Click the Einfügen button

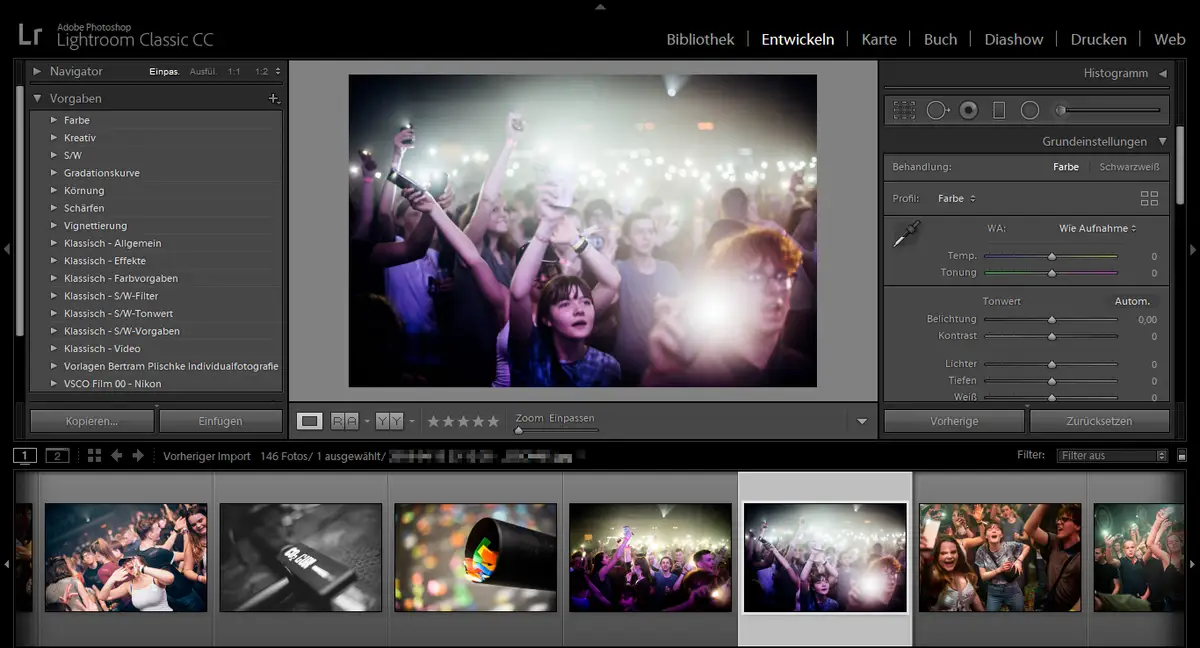220,421
